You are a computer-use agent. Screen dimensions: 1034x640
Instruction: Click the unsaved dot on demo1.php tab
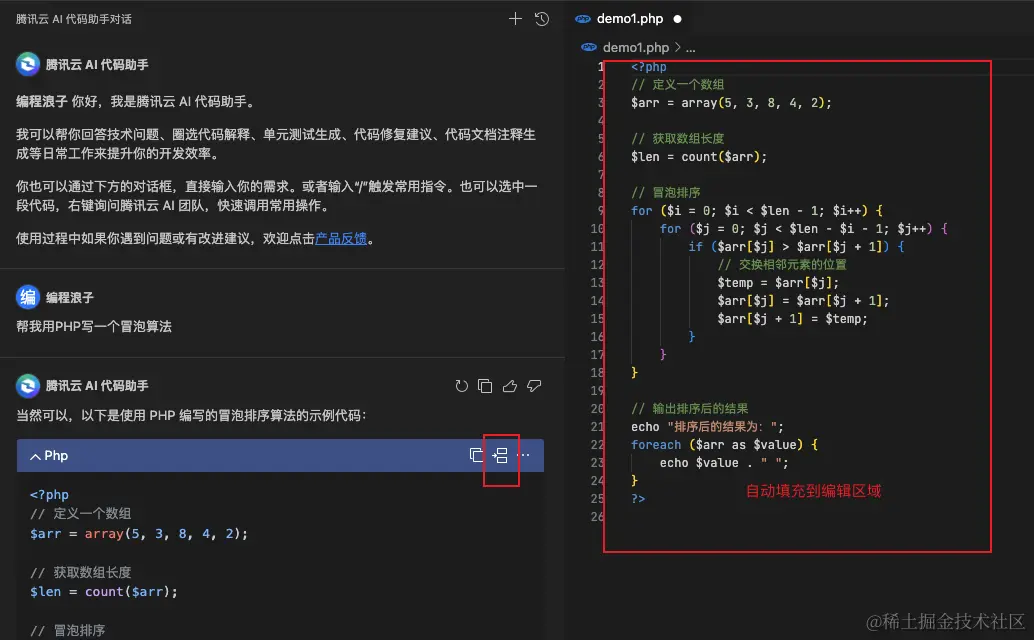pyautogui.click(x=677, y=19)
